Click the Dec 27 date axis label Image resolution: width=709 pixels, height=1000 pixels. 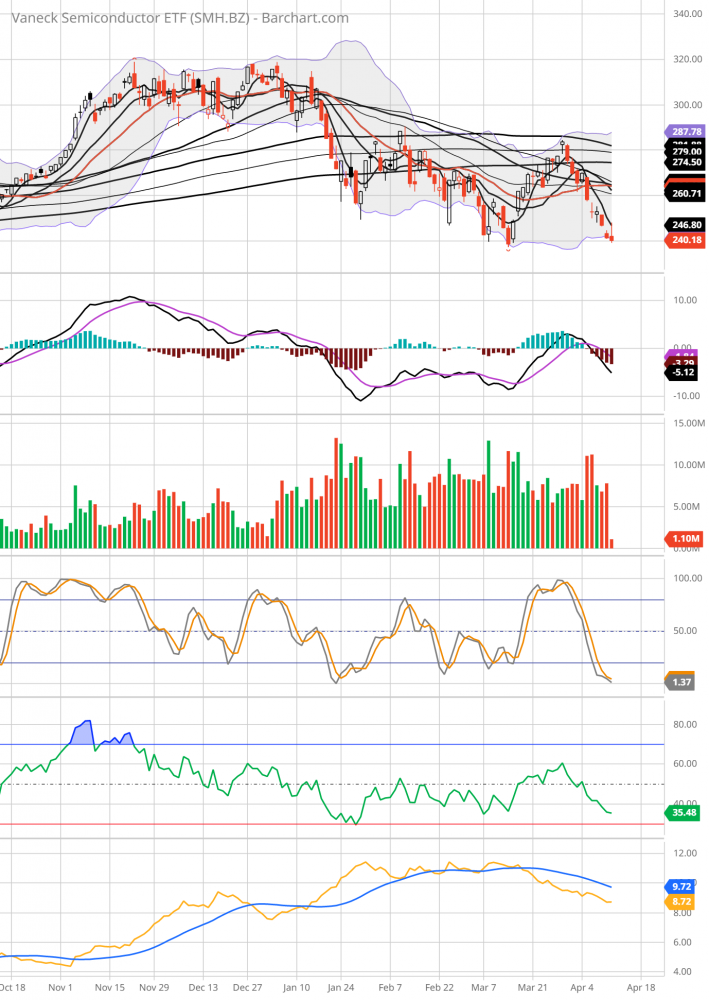(248, 985)
